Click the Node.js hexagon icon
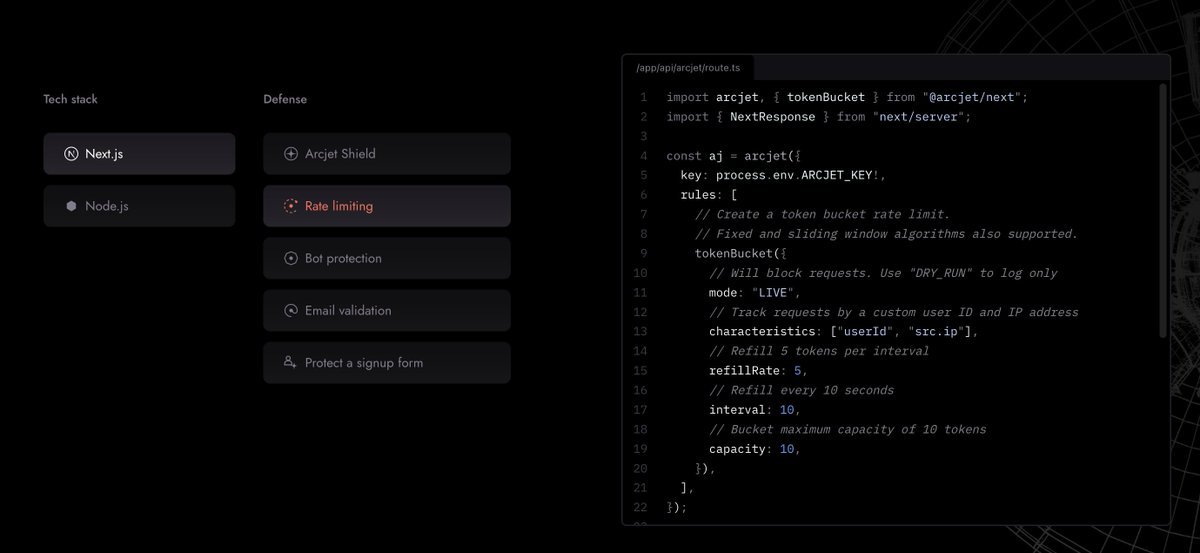 point(71,206)
